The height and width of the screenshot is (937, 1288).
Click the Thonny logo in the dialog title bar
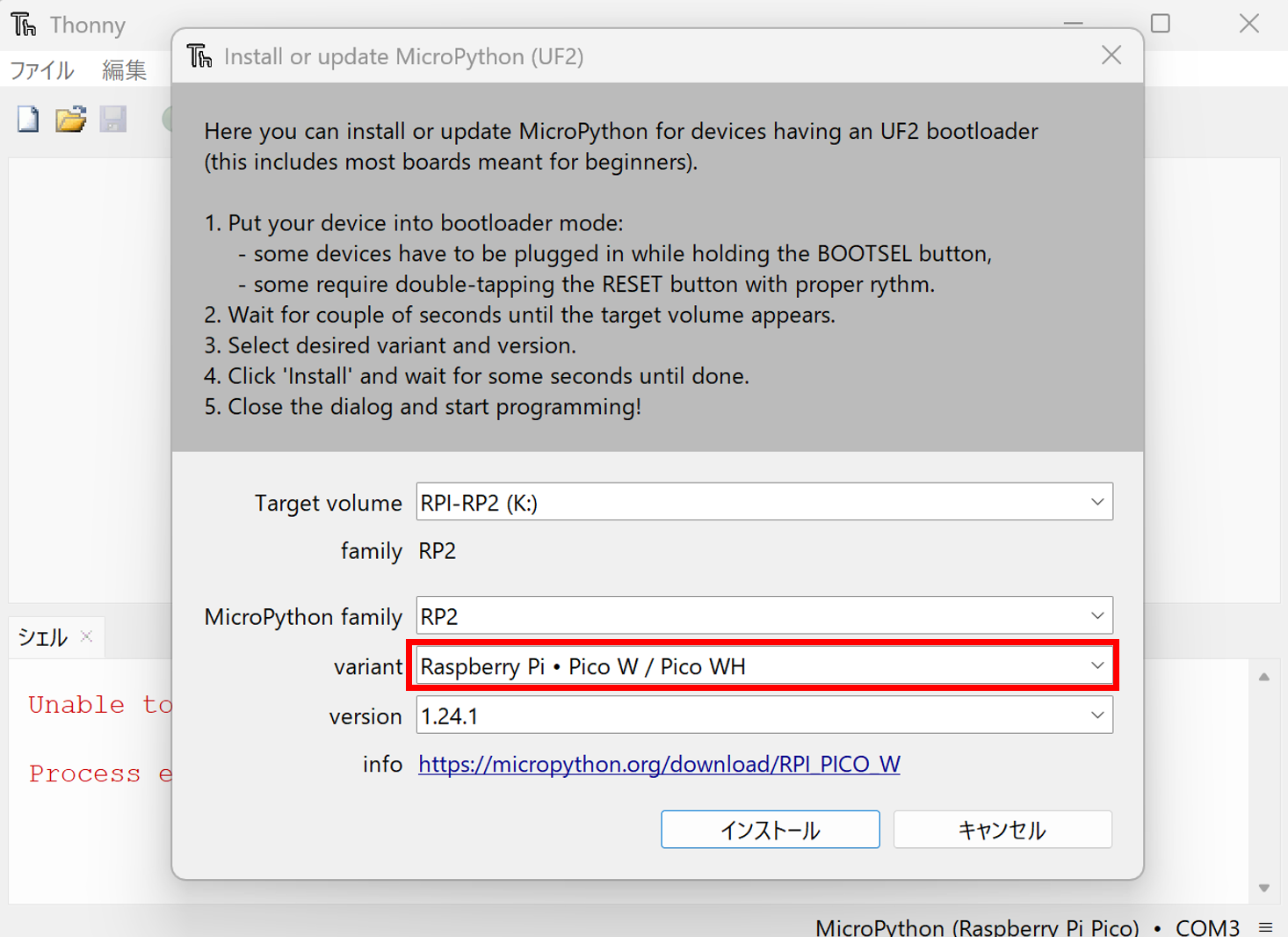point(199,55)
